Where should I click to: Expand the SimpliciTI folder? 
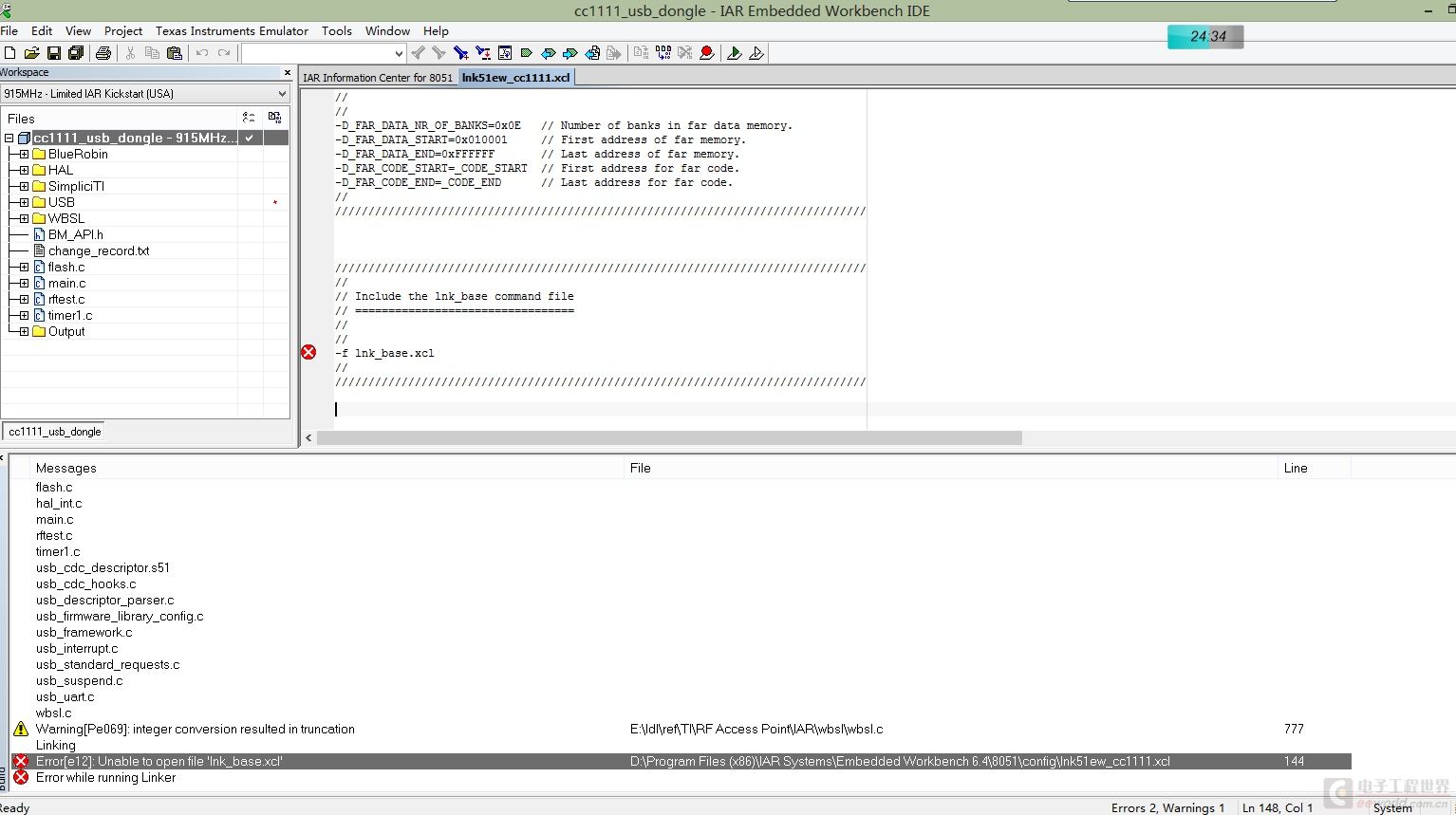24,186
